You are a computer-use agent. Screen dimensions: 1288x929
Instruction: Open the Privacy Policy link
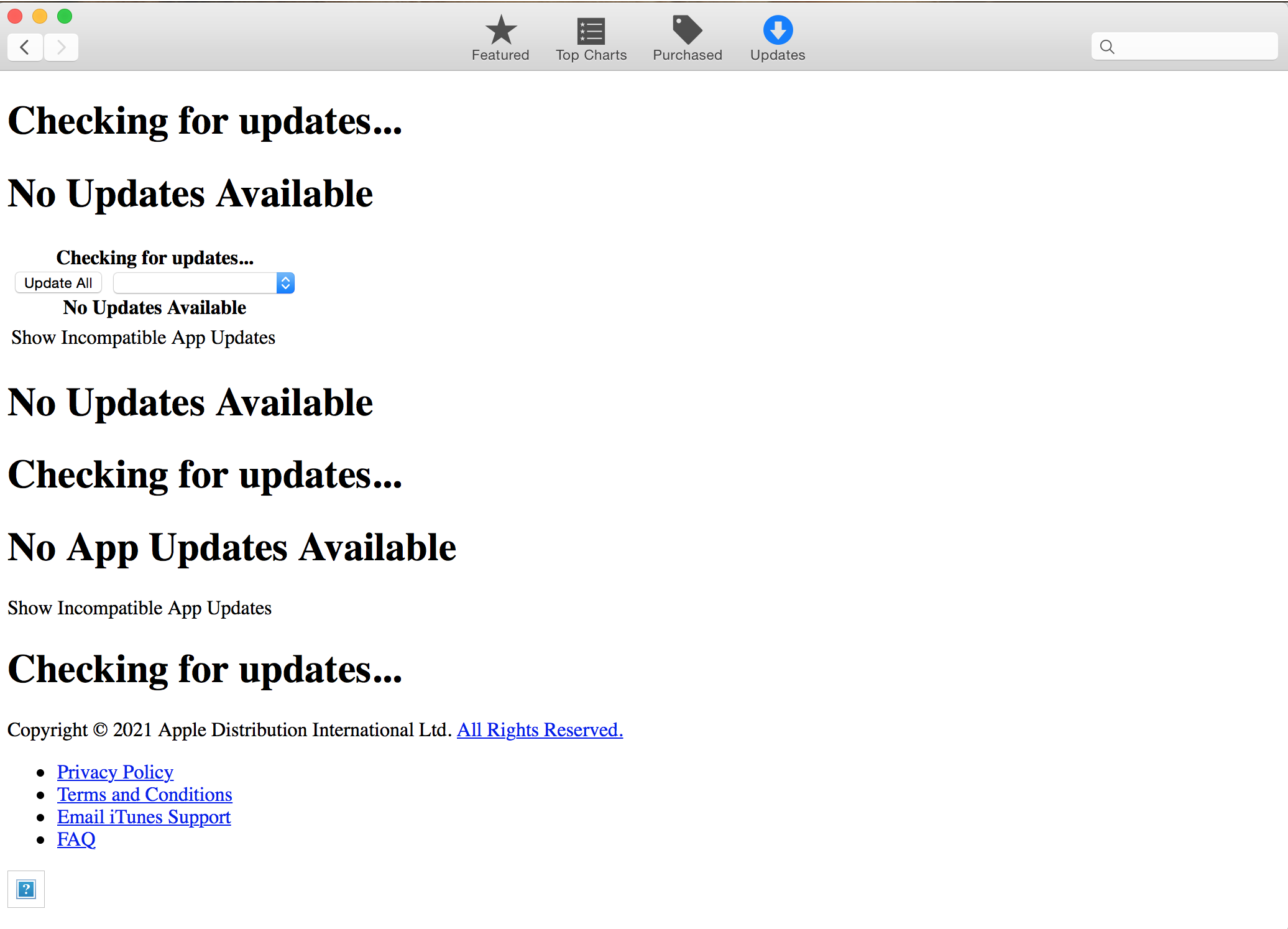click(115, 772)
